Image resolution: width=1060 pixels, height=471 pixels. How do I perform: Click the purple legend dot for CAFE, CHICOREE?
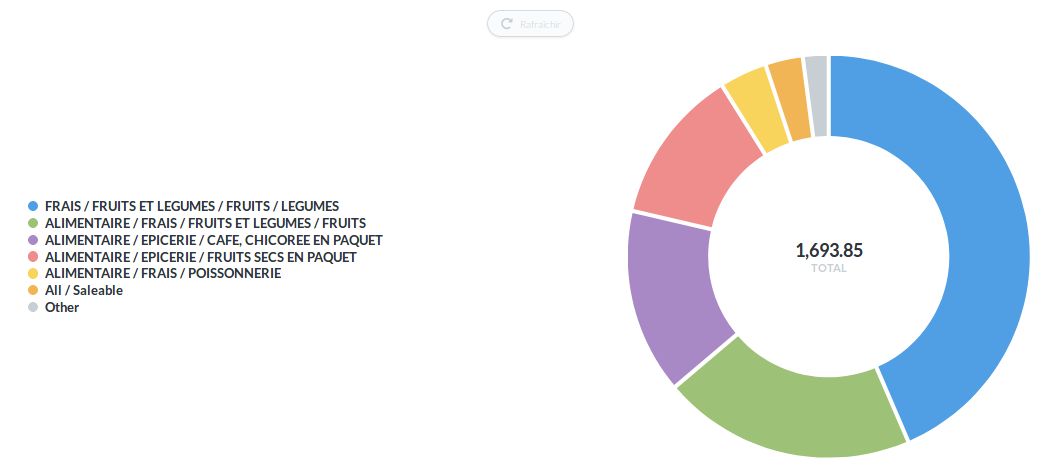click(x=33, y=240)
